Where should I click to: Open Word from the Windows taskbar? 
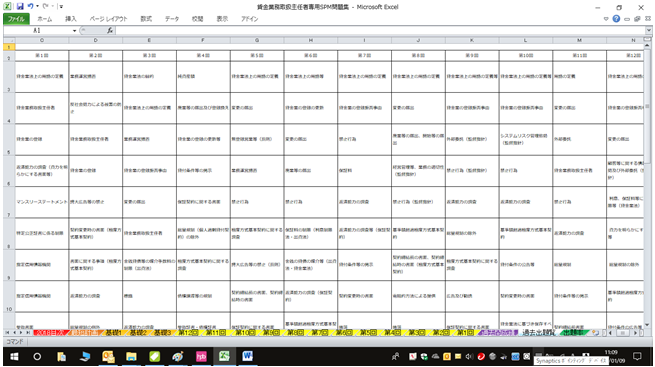[247, 356]
